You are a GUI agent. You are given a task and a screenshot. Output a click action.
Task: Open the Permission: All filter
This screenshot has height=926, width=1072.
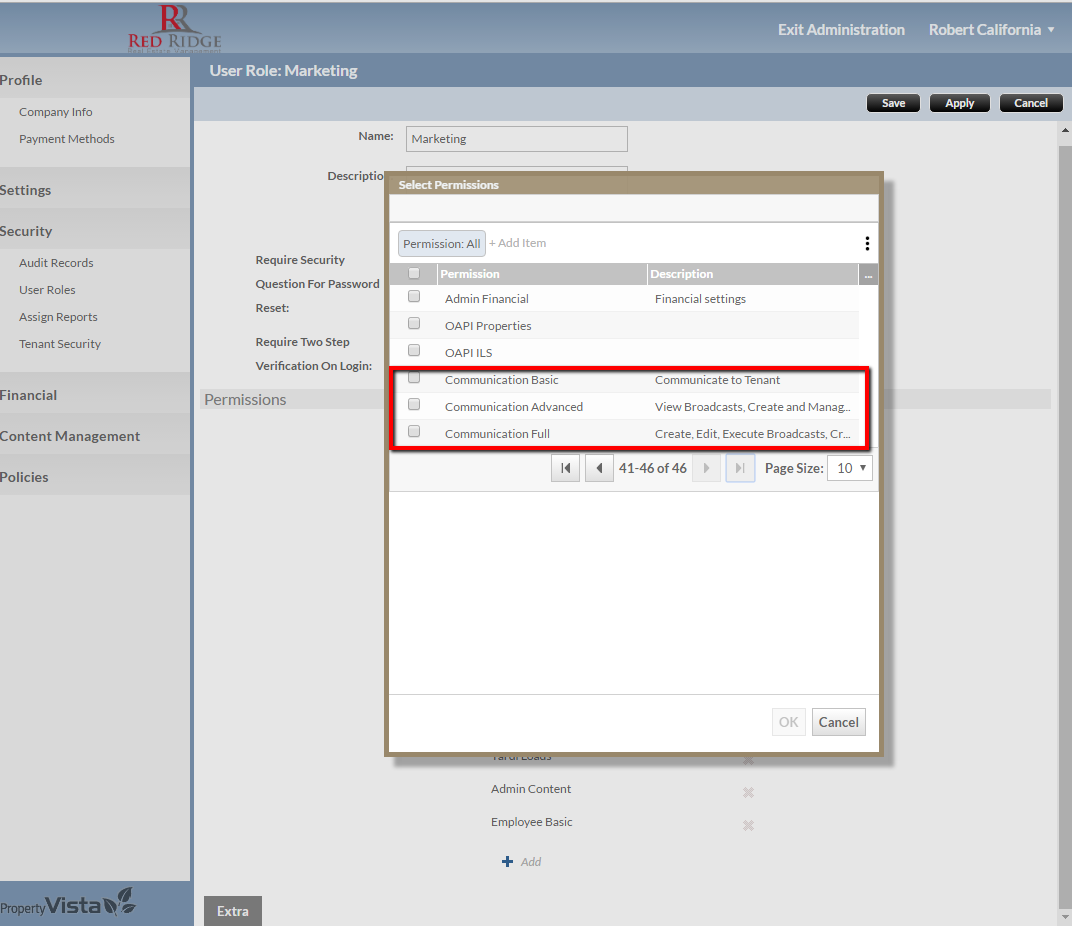pyautogui.click(x=442, y=243)
